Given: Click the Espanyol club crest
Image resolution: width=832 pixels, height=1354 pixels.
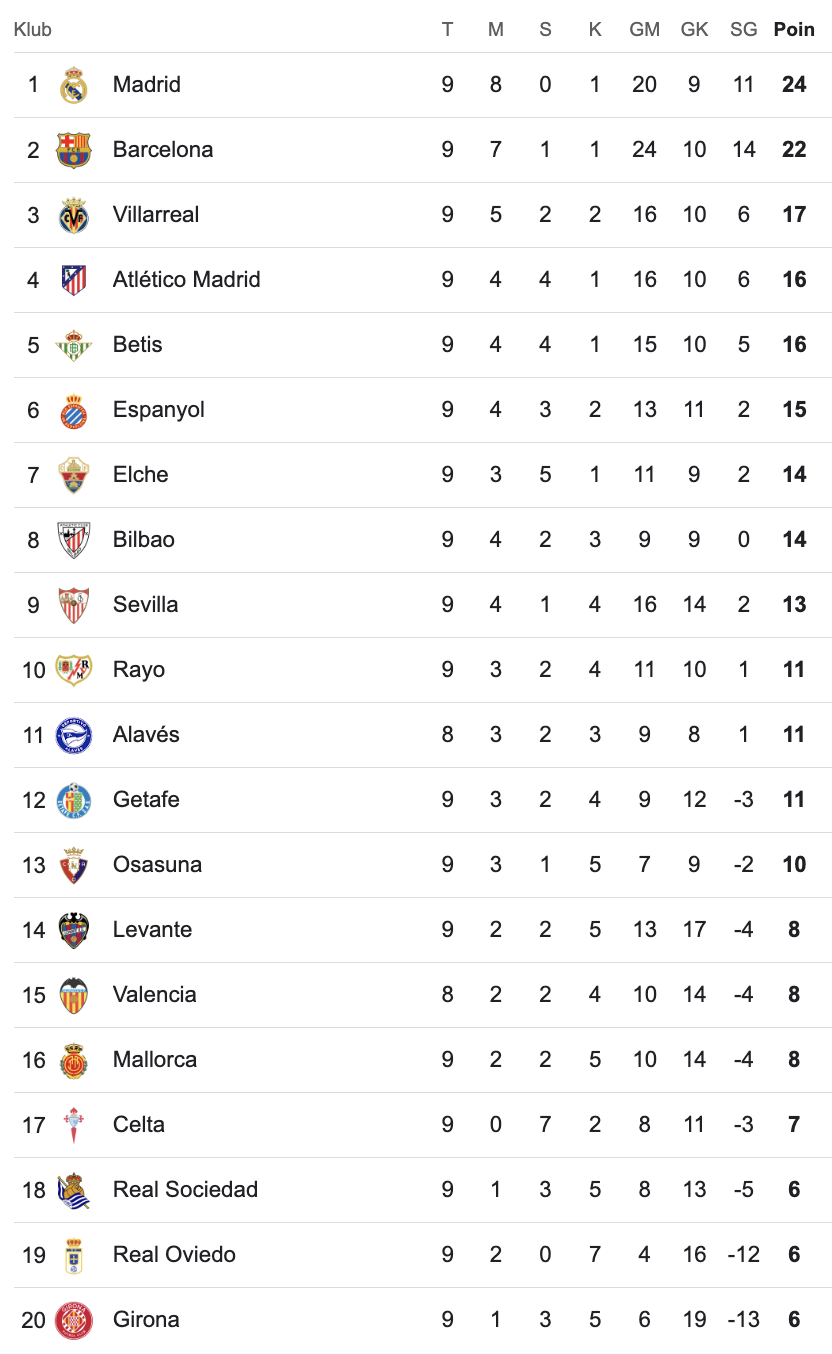Looking at the screenshot, I should 74,410.
